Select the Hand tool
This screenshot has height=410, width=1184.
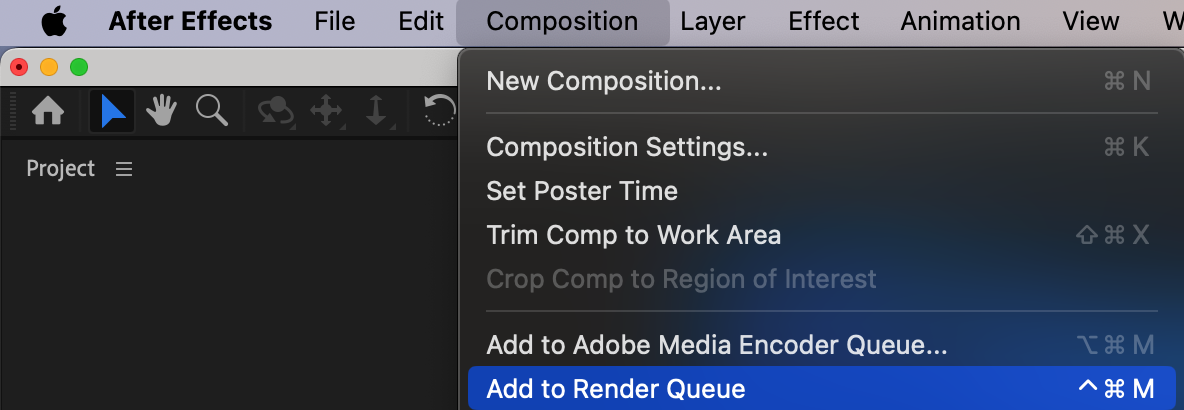pyautogui.click(x=161, y=111)
